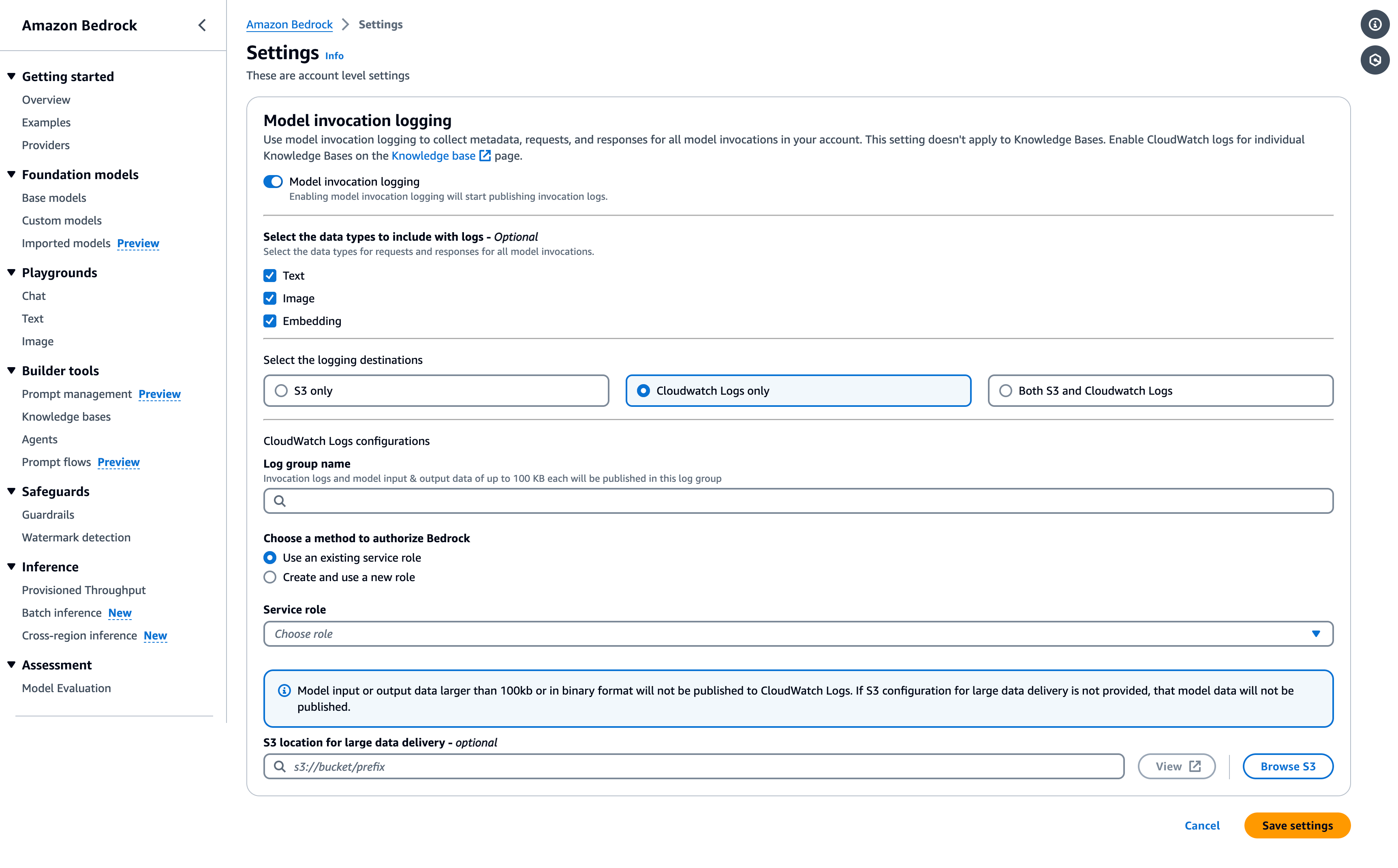Disable the Model invocation logging toggle
Image resolution: width=1398 pixels, height=868 pixels.
(273, 181)
